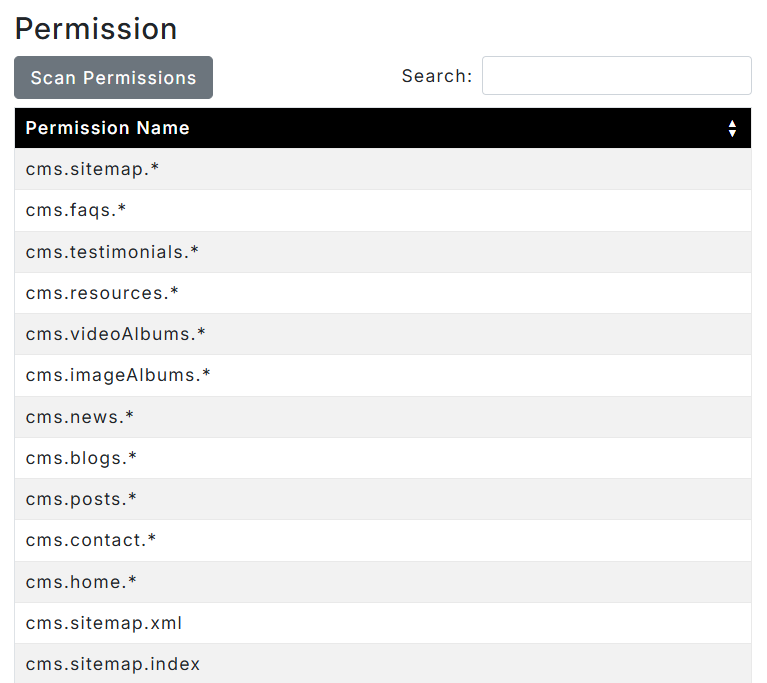Viewport: 767px width, 683px height.
Task: Select the cms.home.* row
Action: pos(383,582)
